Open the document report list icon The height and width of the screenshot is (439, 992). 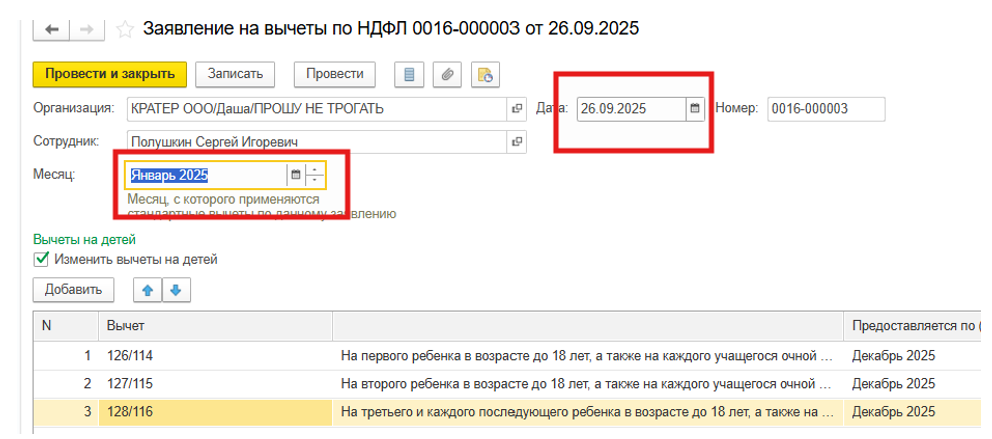(x=408, y=74)
